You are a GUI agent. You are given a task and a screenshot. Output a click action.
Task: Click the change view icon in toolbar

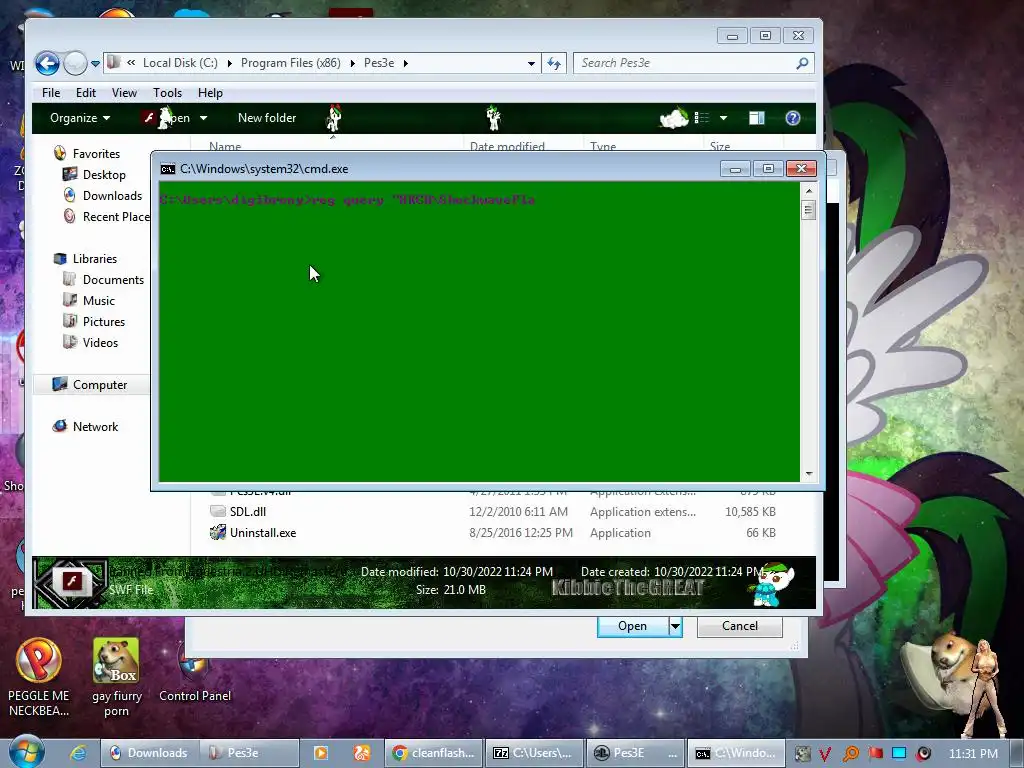click(701, 118)
